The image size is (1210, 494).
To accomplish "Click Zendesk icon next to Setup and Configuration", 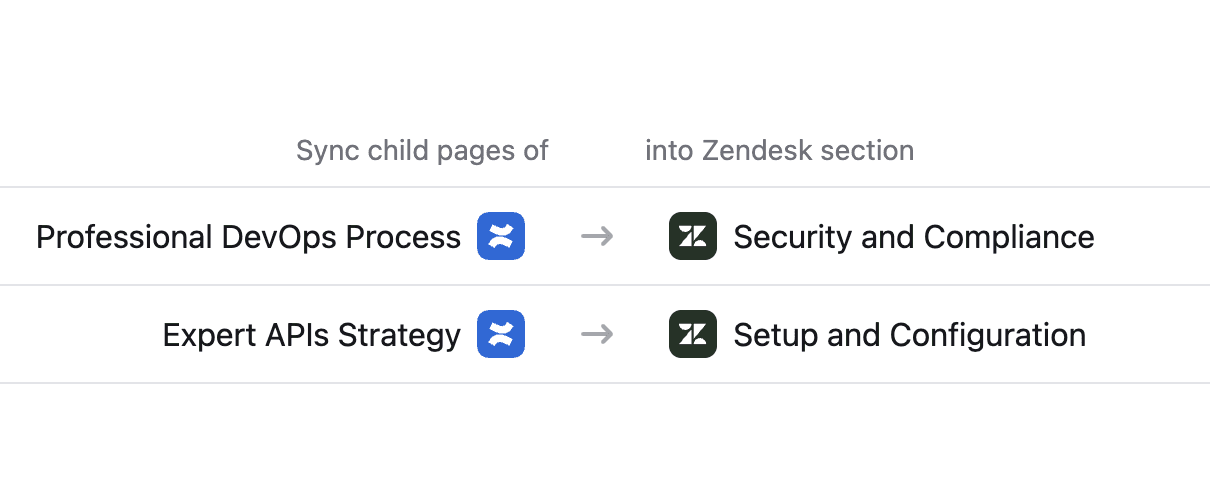I will point(693,335).
